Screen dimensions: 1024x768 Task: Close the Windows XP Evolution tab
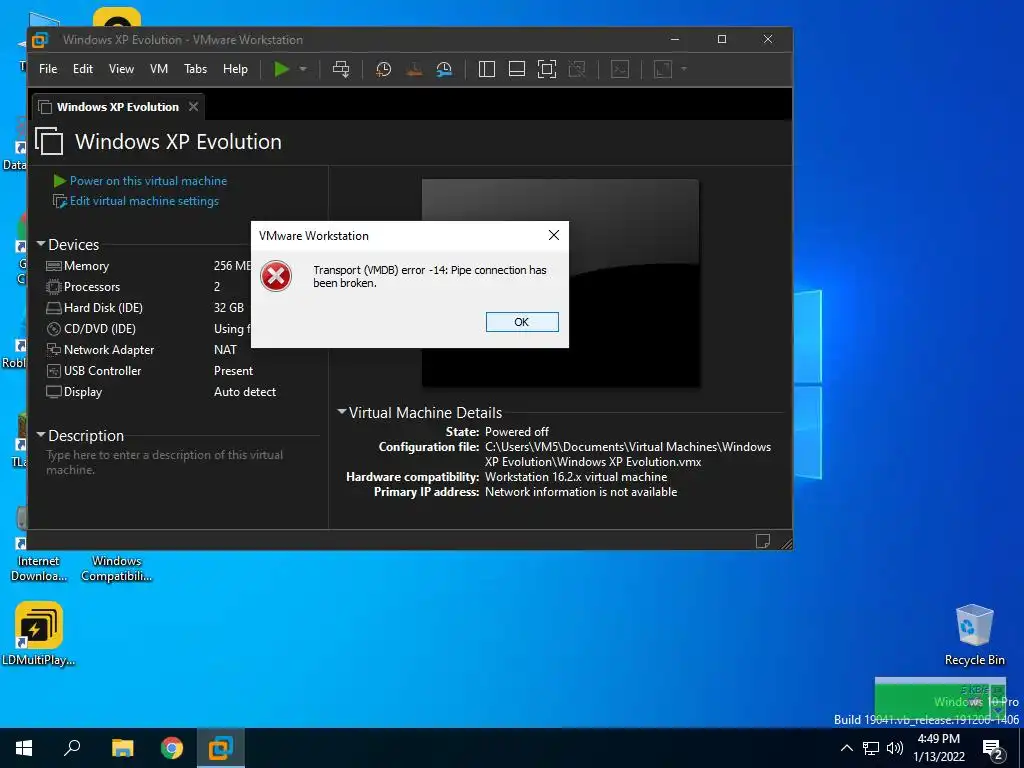[193, 106]
